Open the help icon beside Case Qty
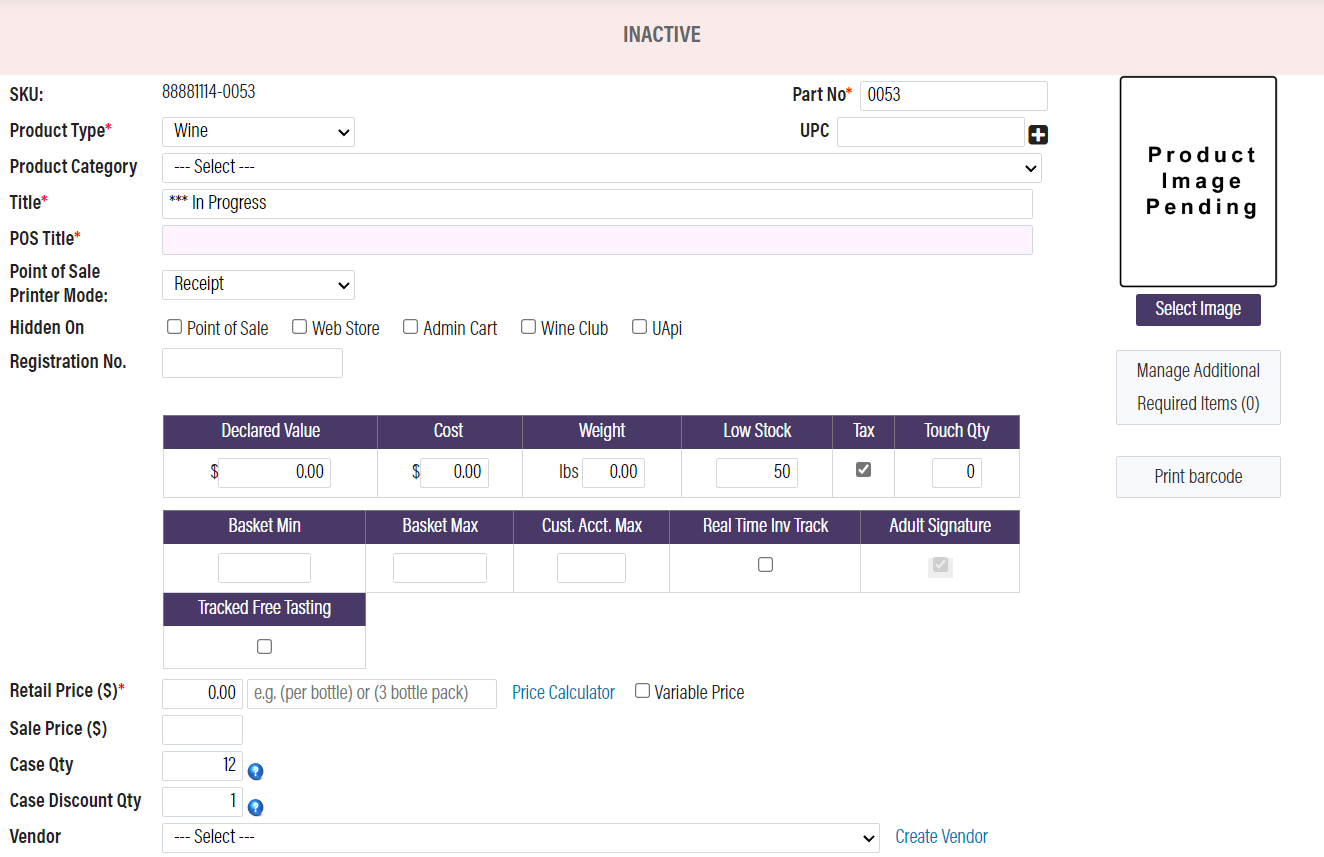Screen dimensions: 1324x857 click(255, 771)
